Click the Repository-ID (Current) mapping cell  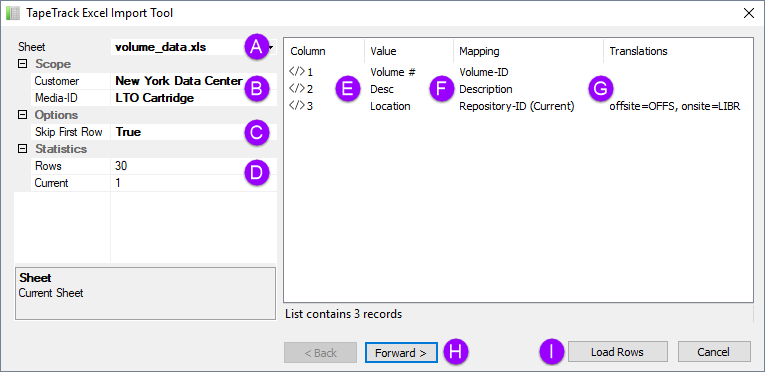[x=517, y=106]
